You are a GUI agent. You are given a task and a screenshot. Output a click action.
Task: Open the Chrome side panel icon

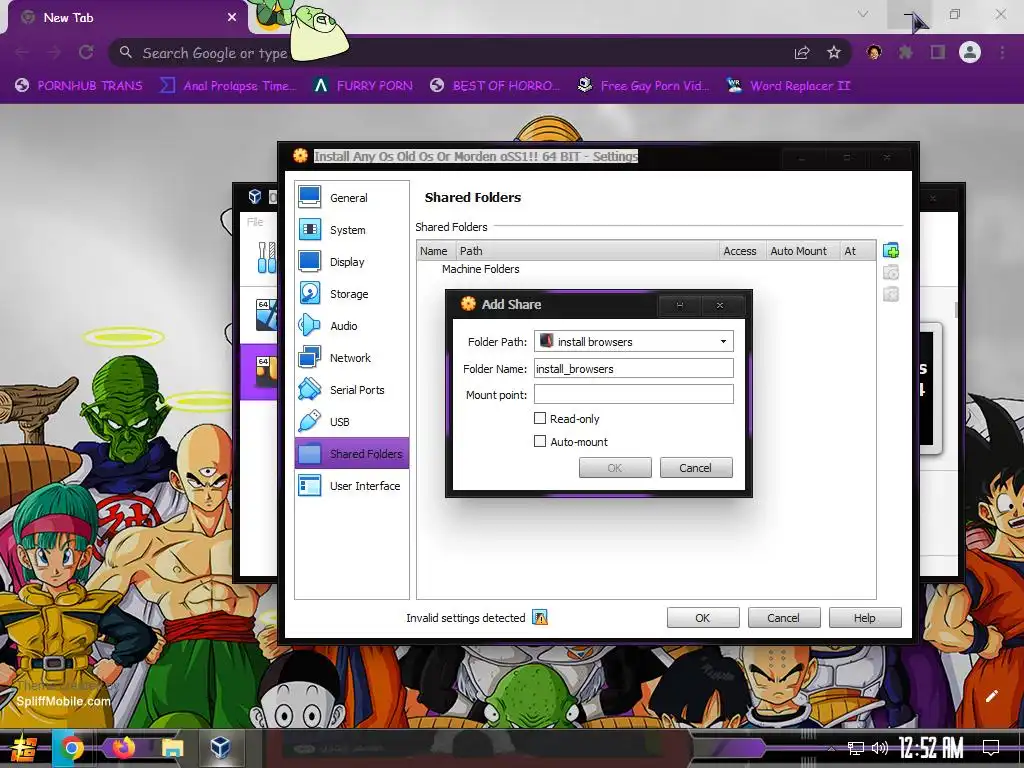(x=938, y=52)
